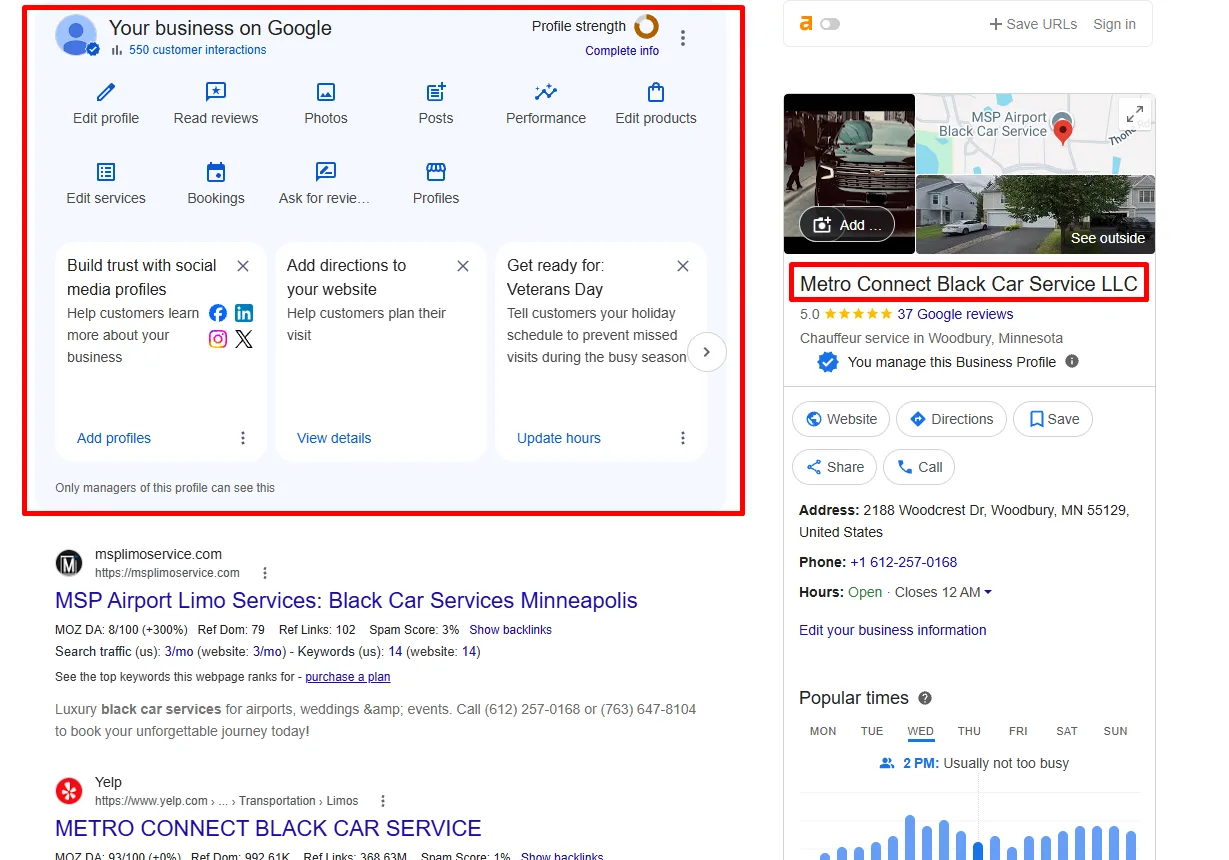Open Performance chart icon
The width and height of the screenshot is (1229, 860).
click(x=546, y=93)
